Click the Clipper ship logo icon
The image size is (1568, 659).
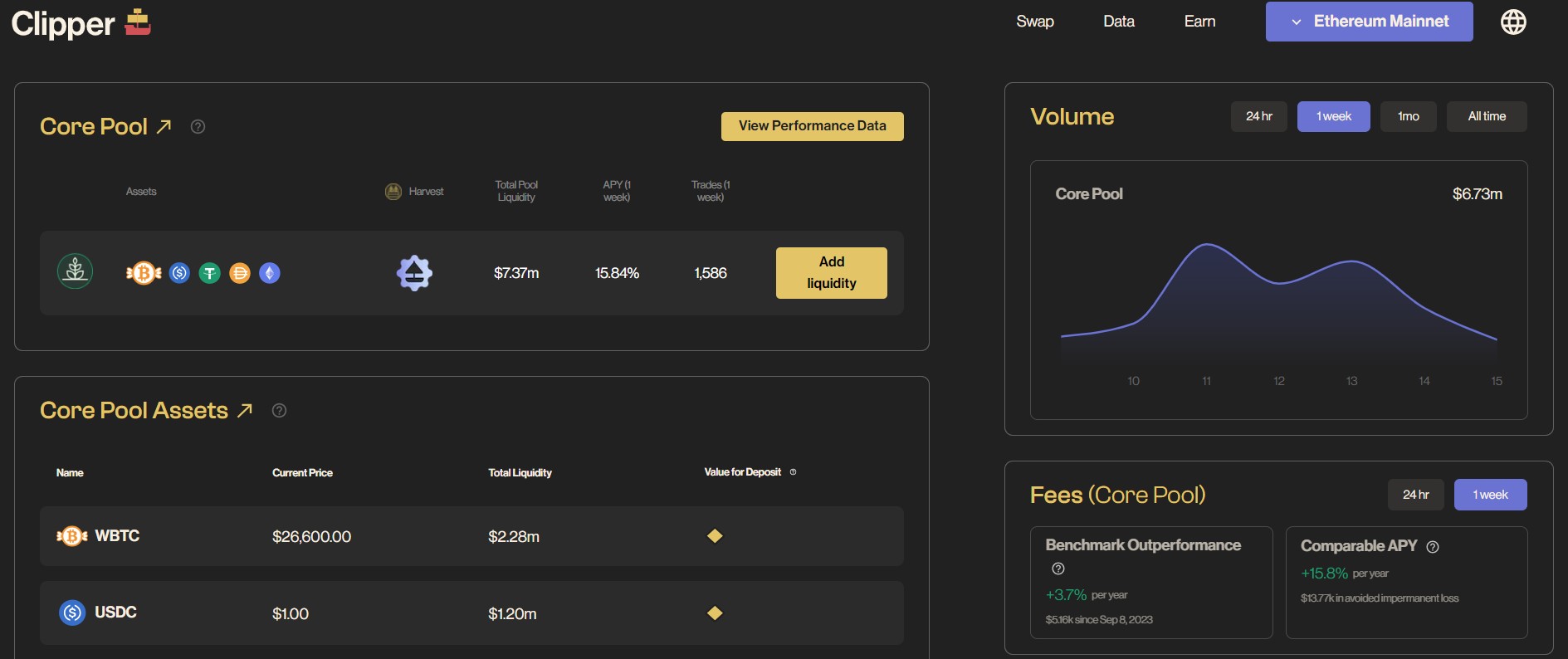tap(138, 22)
